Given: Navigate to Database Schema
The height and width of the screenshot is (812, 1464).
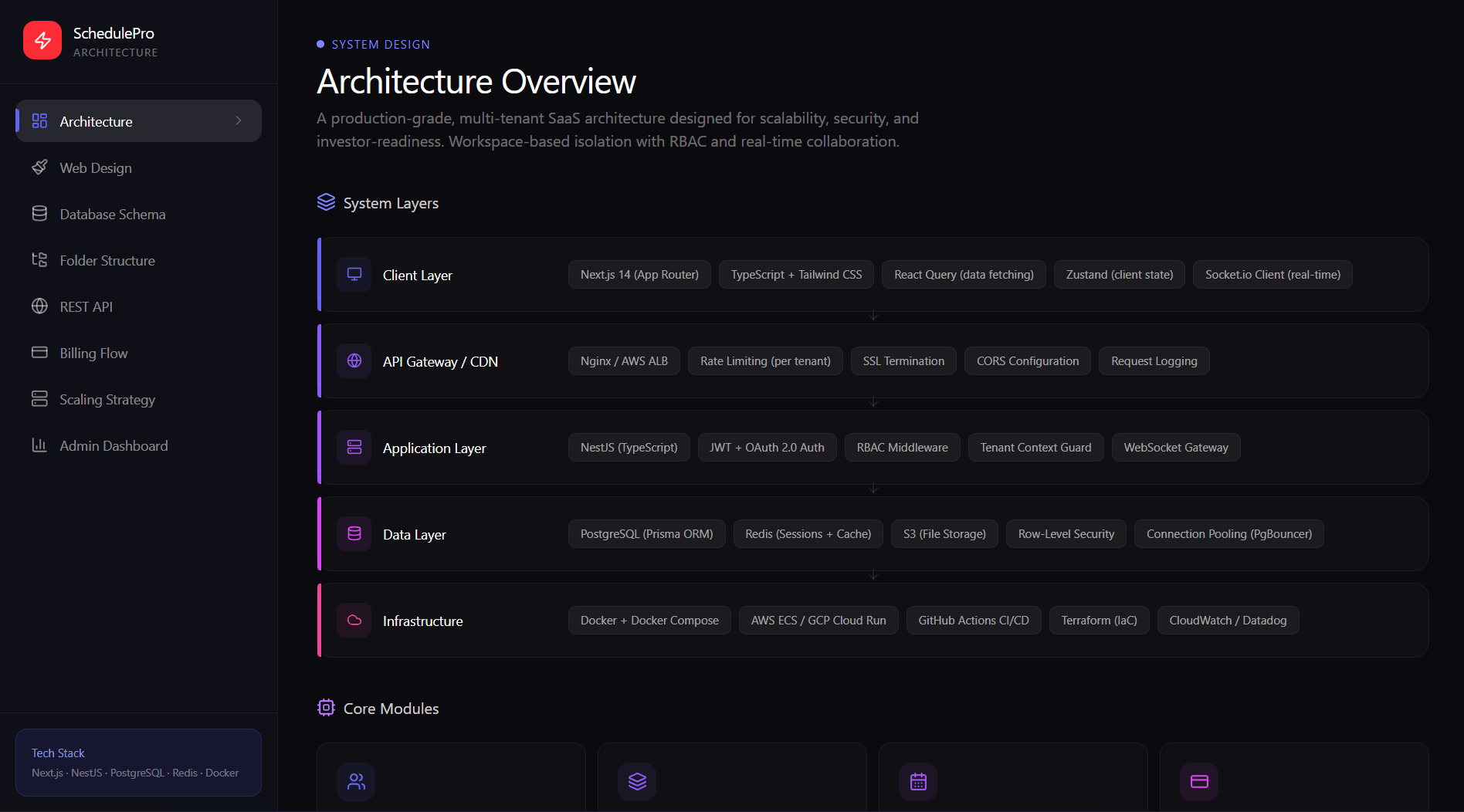Looking at the screenshot, I should point(112,214).
